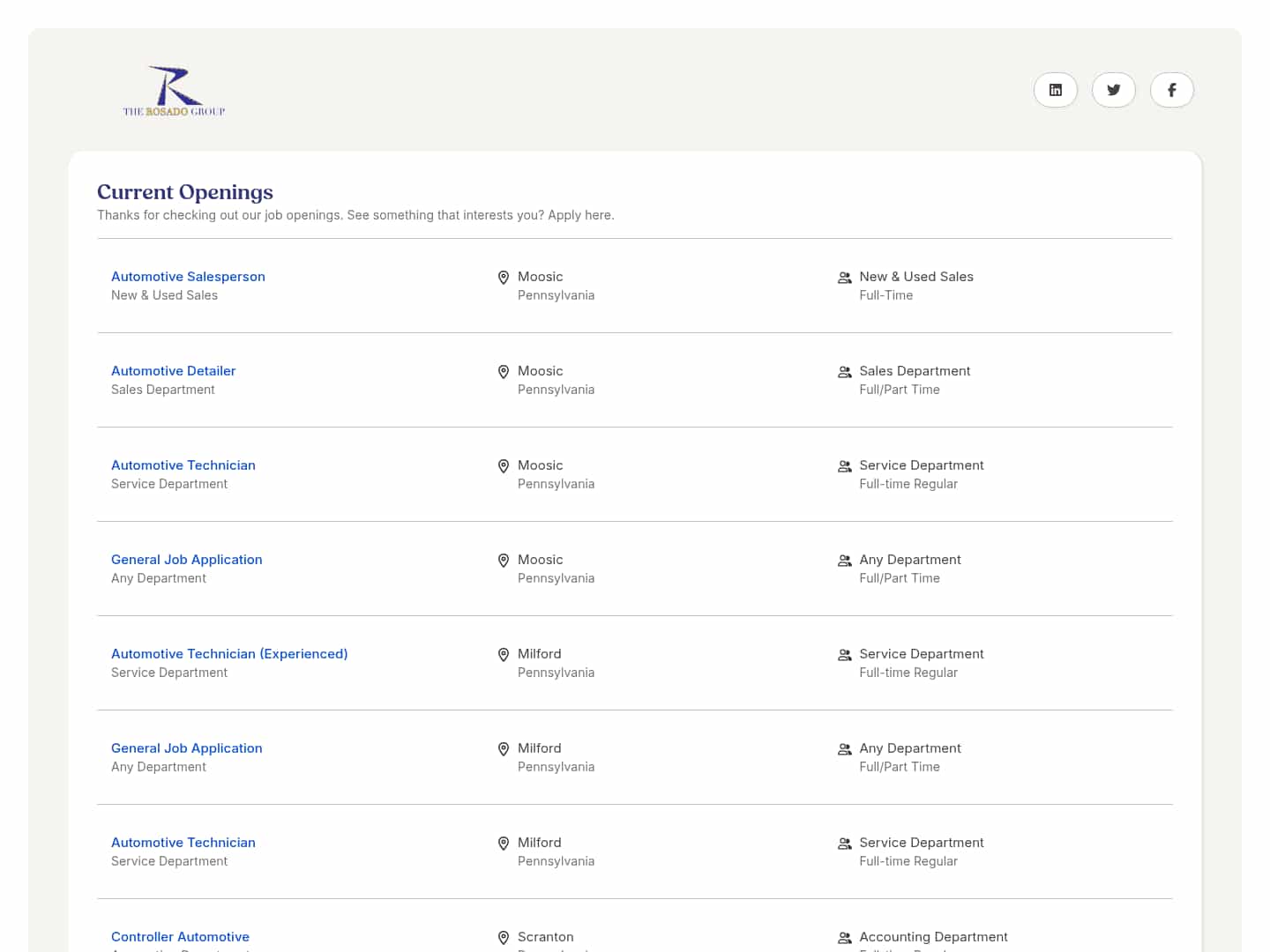Click the Twitter bird icon

[1113, 90]
